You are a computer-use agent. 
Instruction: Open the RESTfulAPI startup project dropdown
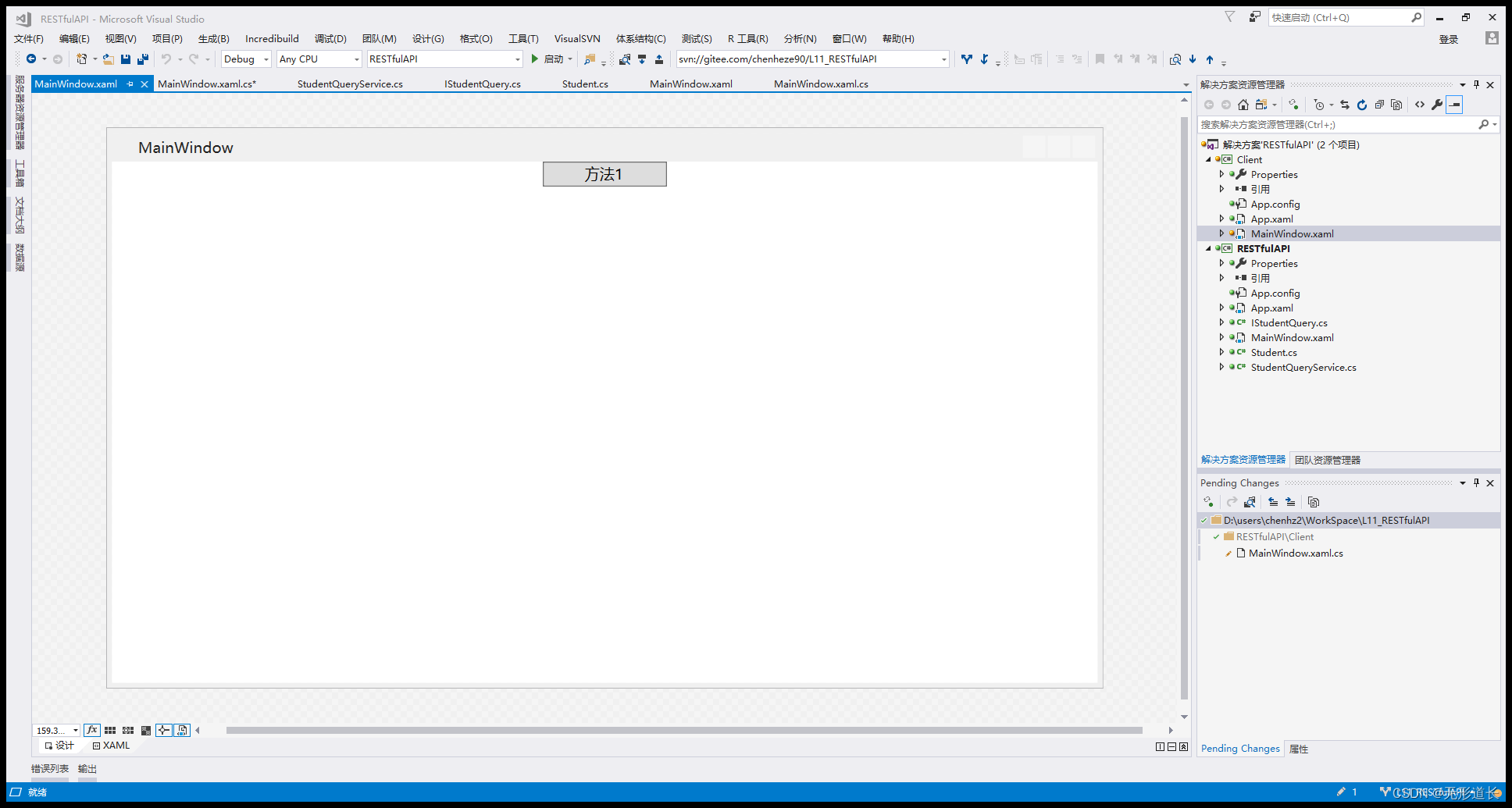(x=517, y=59)
